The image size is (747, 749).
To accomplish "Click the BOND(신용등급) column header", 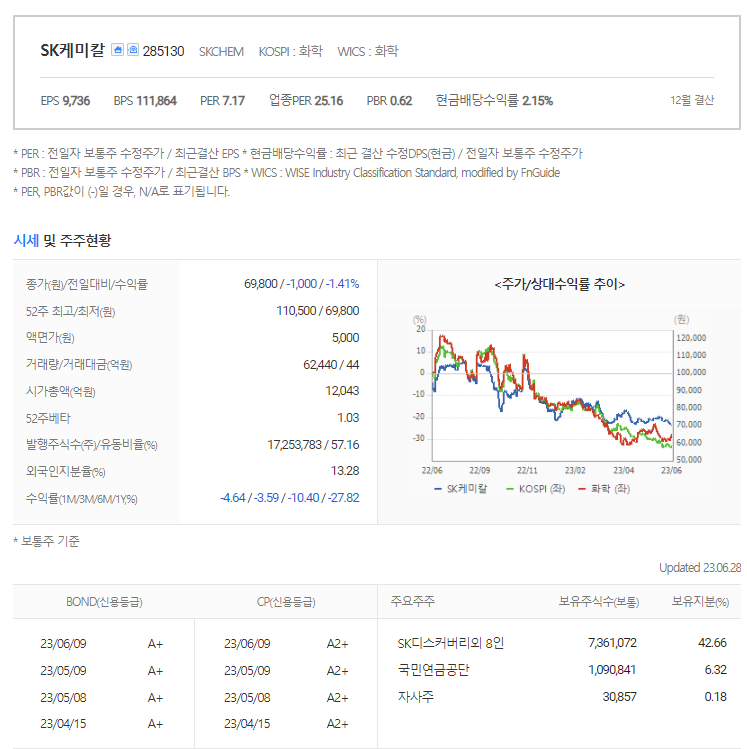I will tap(104, 602).
